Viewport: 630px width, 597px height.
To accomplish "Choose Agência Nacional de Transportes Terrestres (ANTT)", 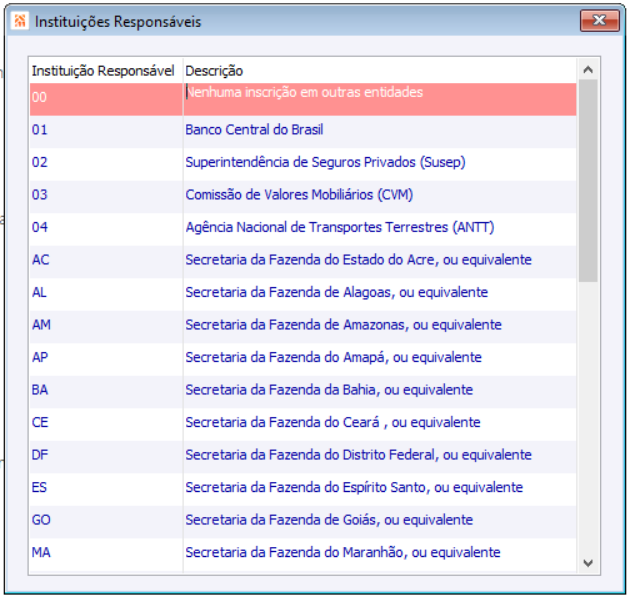I will pos(380,228).
